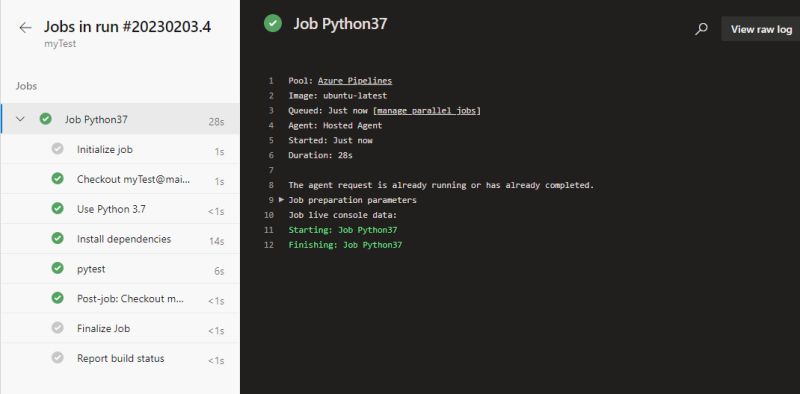This screenshot has width=800, height=394.
Task: Click green check icon of Checkout myTest step
Action: point(58,179)
